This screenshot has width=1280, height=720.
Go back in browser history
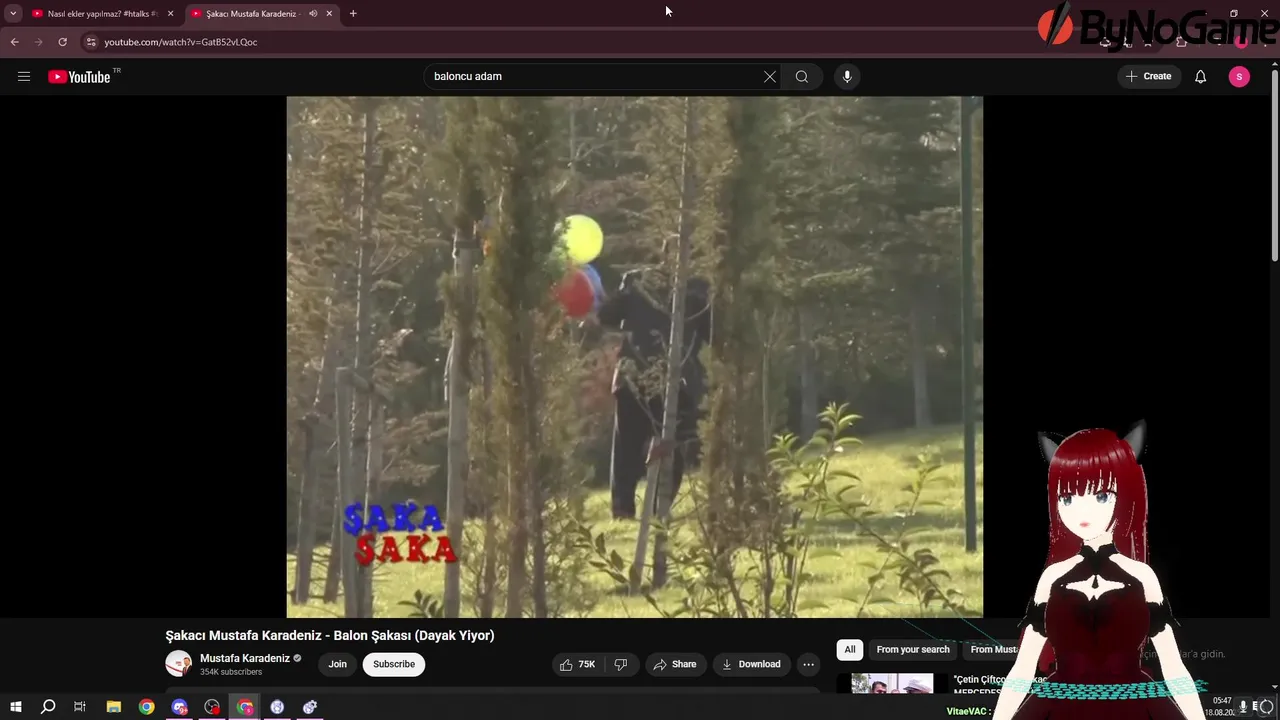coord(14,42)
